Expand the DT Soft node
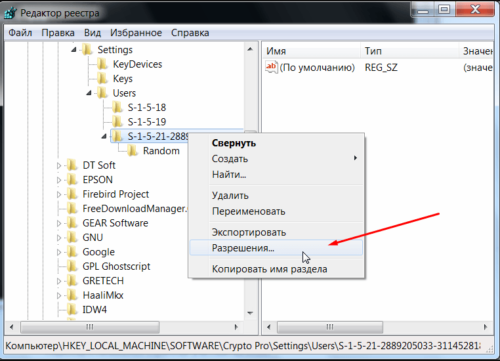 (x=59, y=165)
